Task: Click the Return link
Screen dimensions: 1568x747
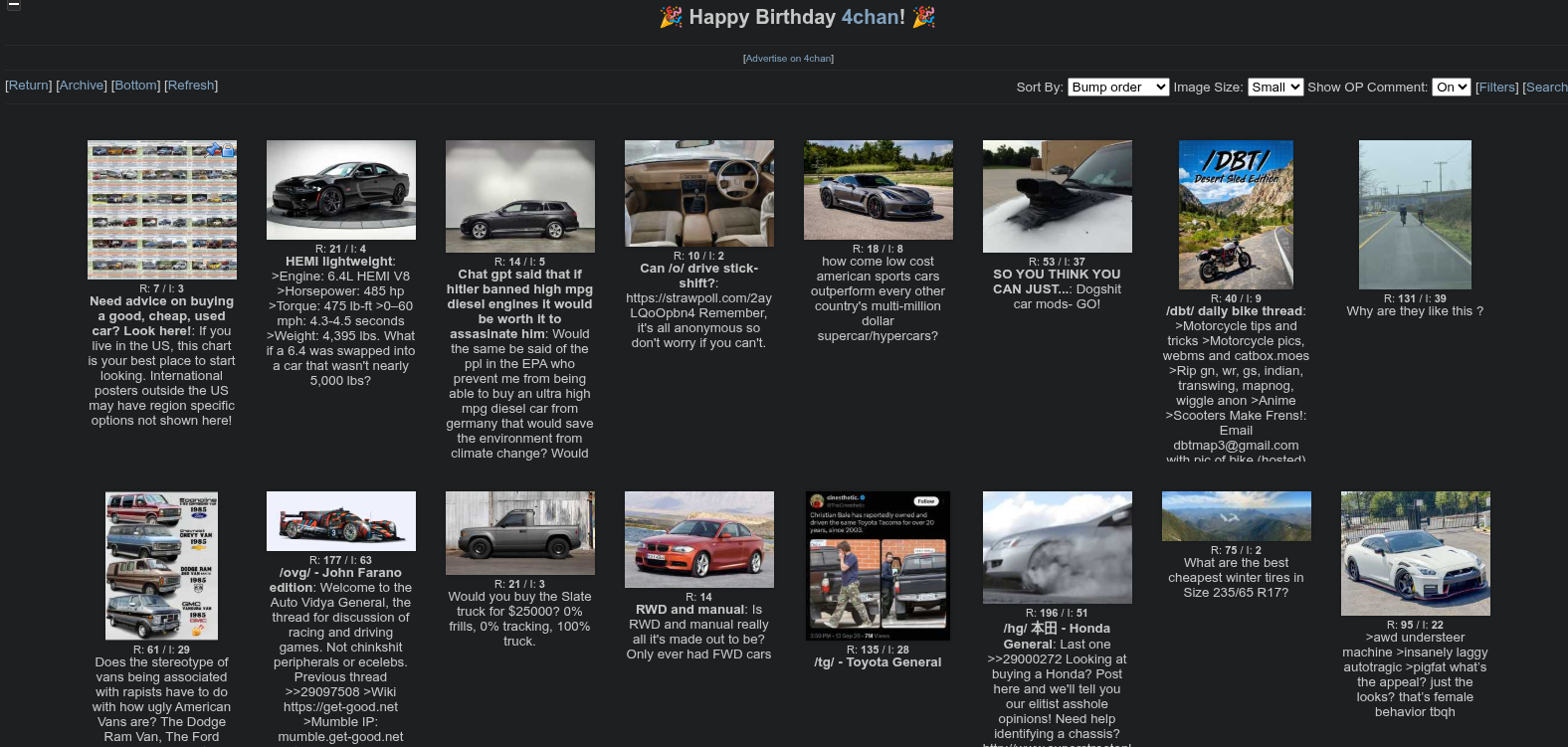Action: point(29,86)
